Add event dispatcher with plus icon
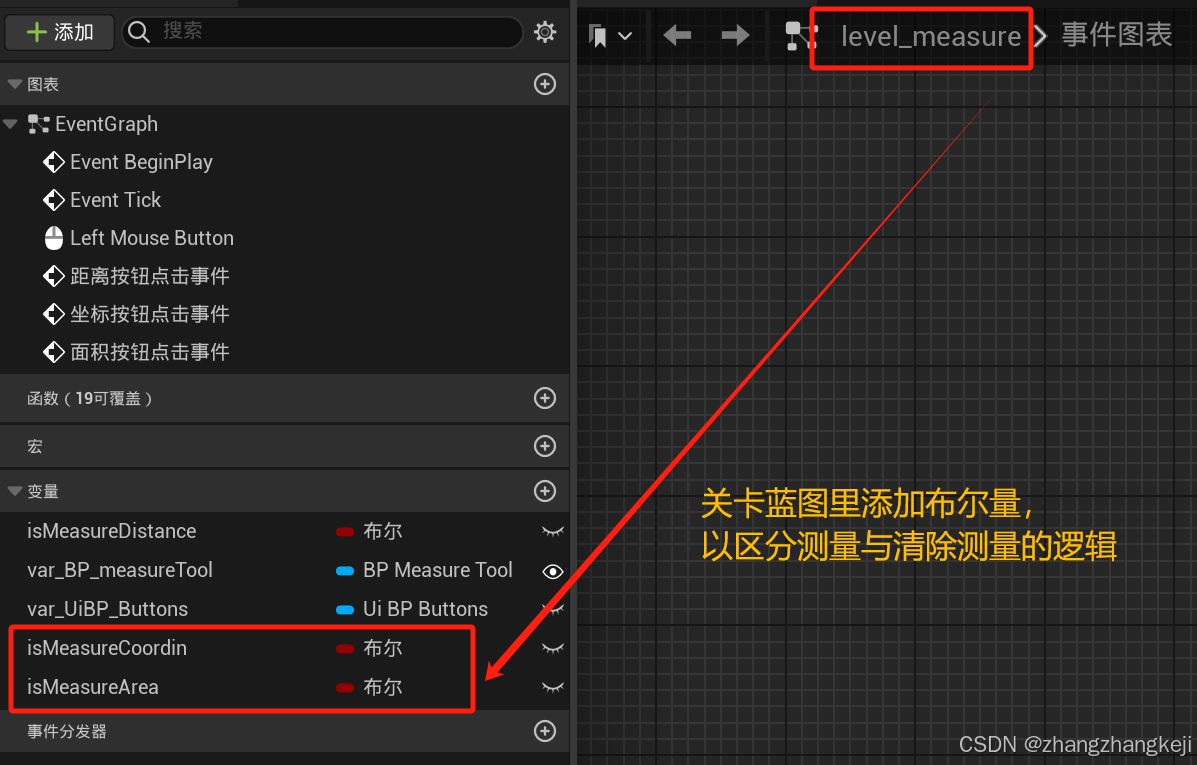The image size is (1197, 765). 544,731
